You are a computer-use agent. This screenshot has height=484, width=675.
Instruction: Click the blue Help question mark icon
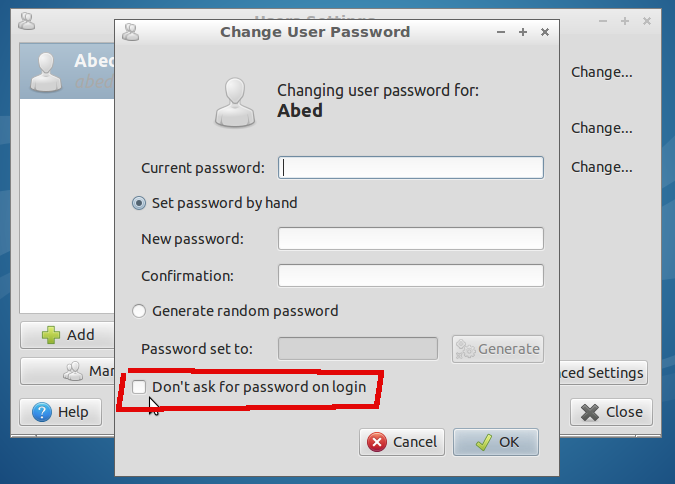pyautogui.click(x=42, y=412)
